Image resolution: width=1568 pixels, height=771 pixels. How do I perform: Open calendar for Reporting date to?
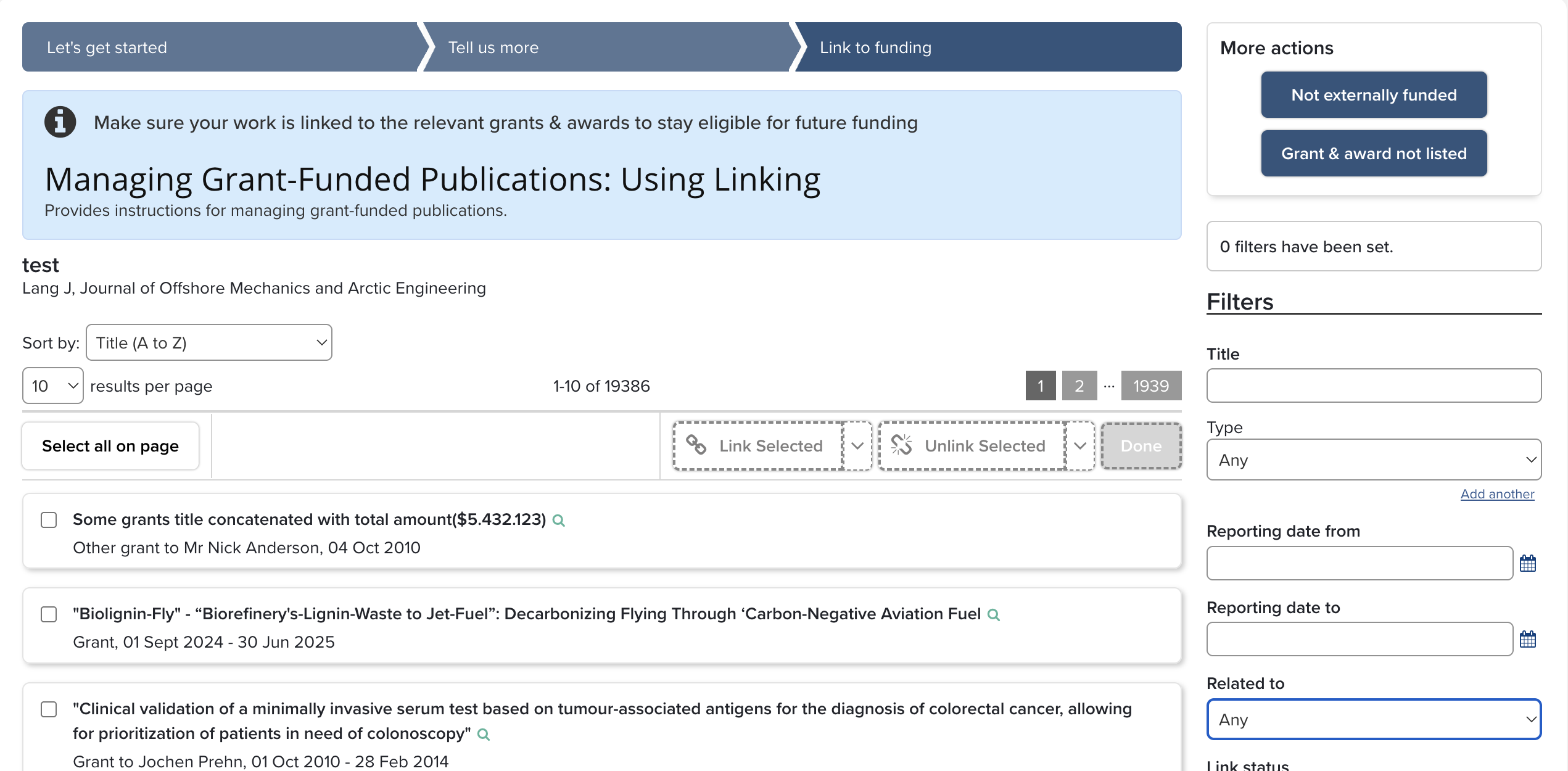tap(1527, 639)
